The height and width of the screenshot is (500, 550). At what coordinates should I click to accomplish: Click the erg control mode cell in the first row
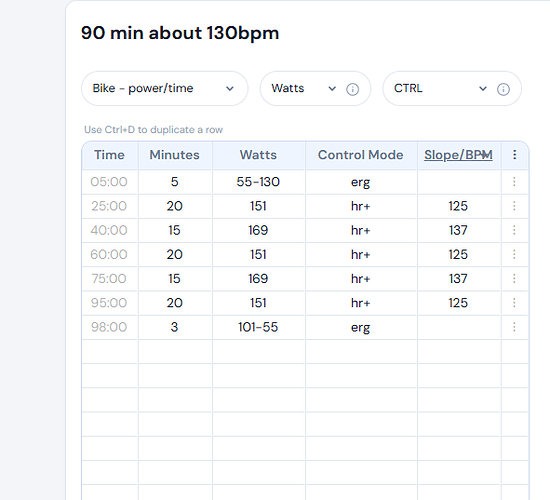(361, 182)
